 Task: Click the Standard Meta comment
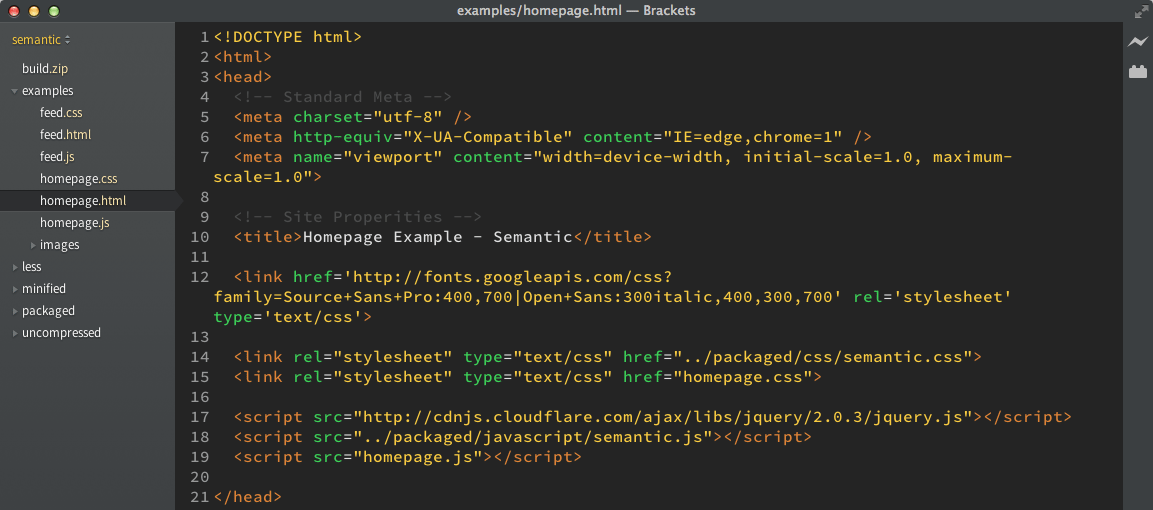[343, 97]
